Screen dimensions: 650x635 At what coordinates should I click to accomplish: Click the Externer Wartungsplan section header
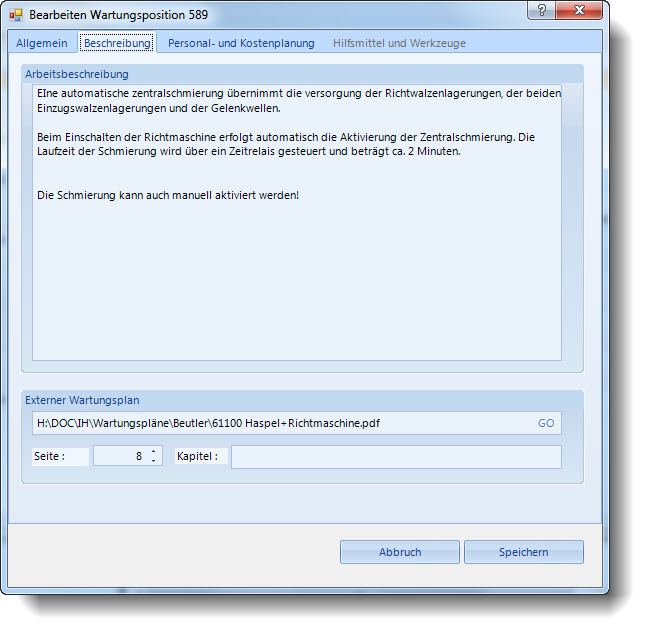click(x=82, y=400)
